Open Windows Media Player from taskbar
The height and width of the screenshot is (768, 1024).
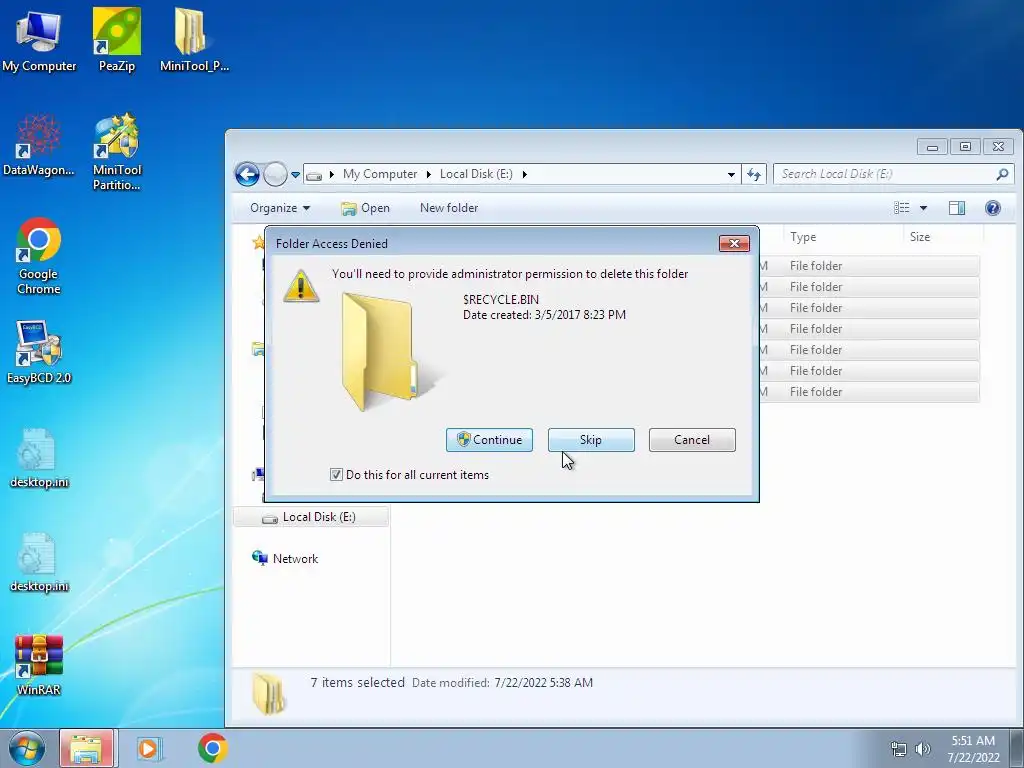(149, 748)
